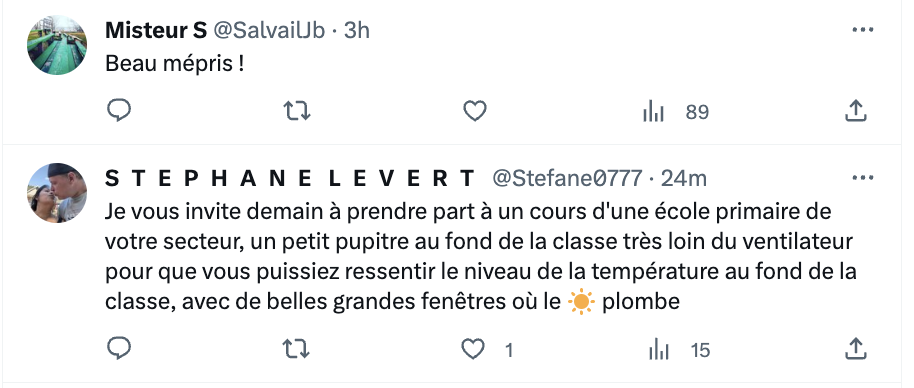The height and width of the screenshot is (388, 914).
Task: Share Stephane Levert's tweet
Action: pos(856,349)
